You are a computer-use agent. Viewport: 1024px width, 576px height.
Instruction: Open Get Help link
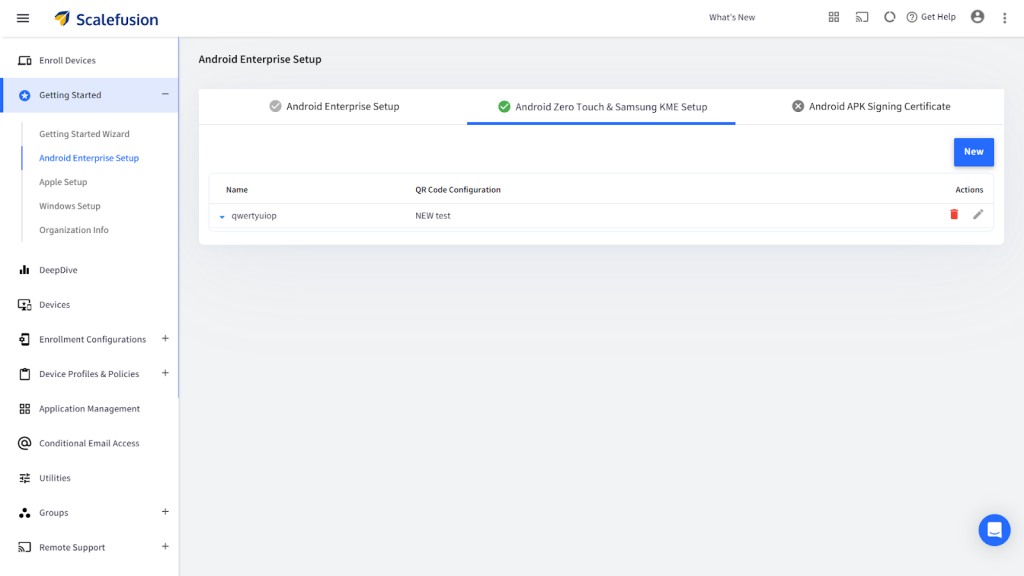(x=931, y=17)
